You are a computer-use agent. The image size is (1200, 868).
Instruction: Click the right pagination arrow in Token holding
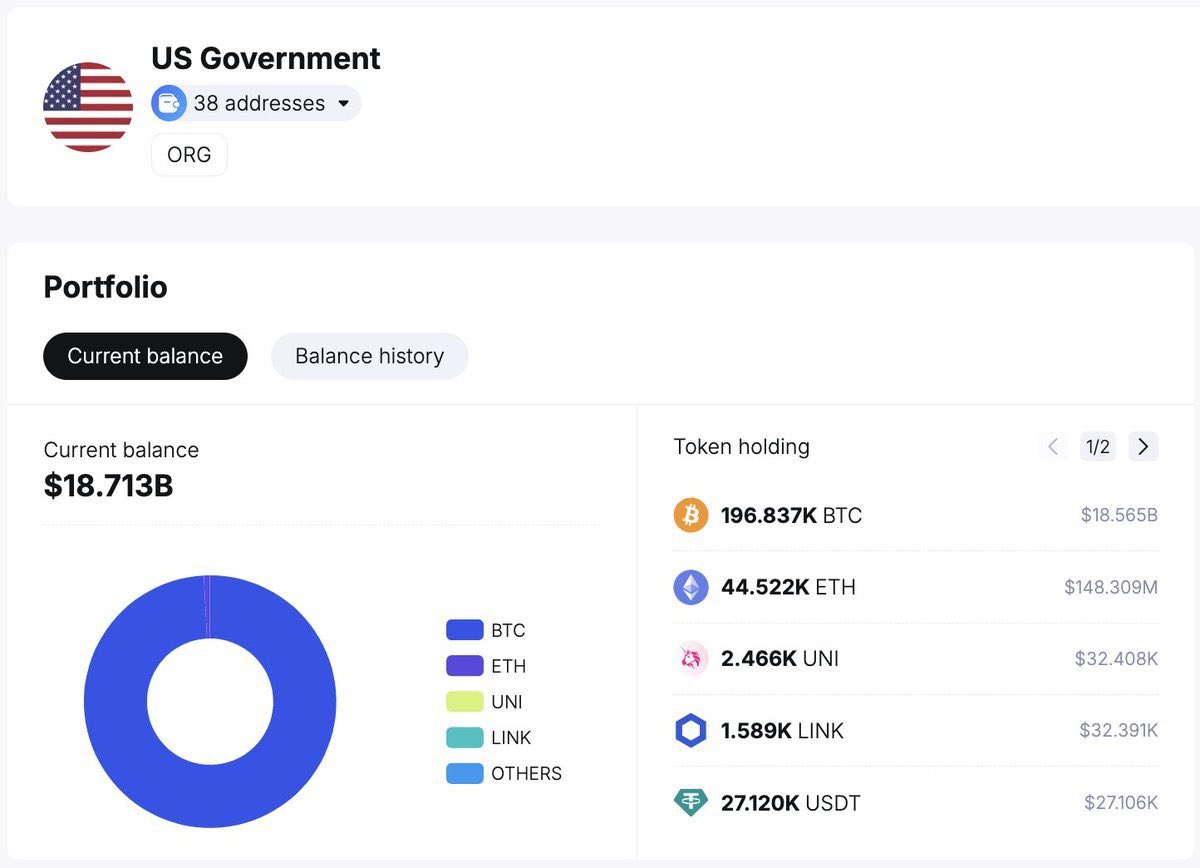click(x=1143, y=447)
